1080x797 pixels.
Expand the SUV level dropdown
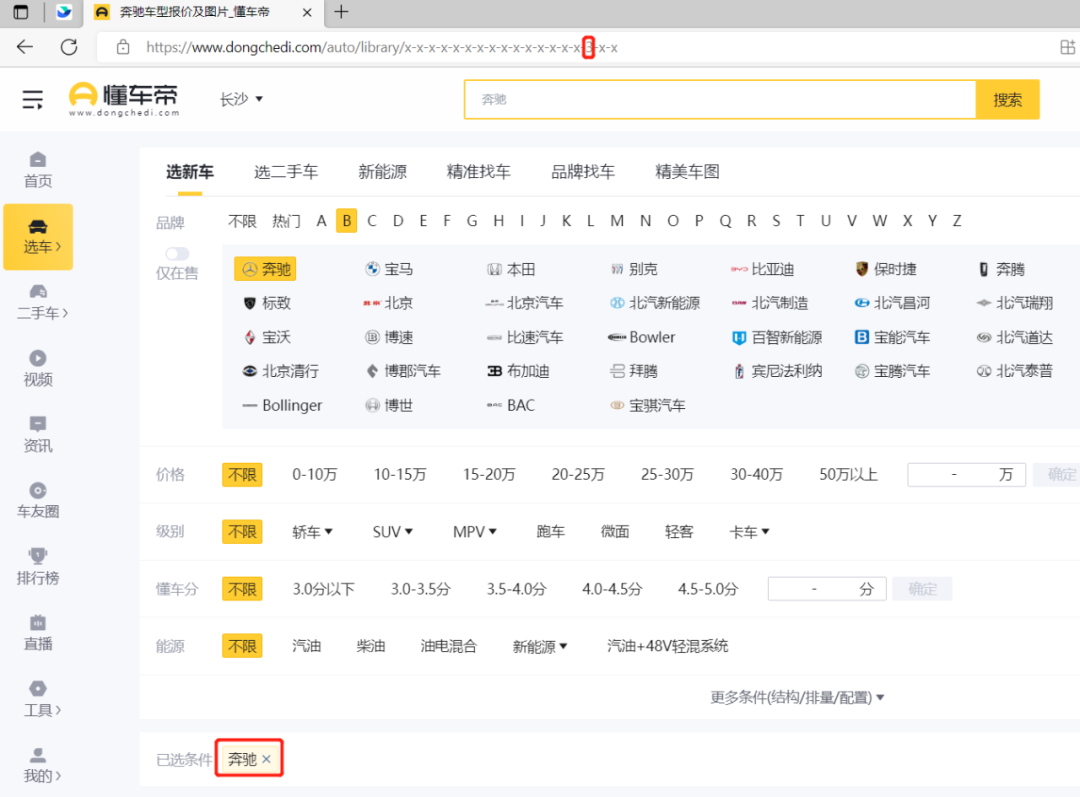click(x=393, y=532)
